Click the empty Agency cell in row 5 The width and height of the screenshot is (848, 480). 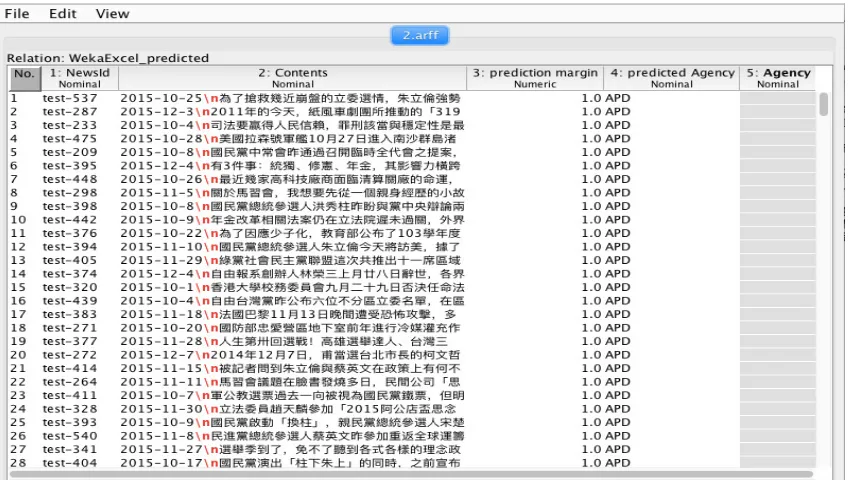click(x=778, y=152)
